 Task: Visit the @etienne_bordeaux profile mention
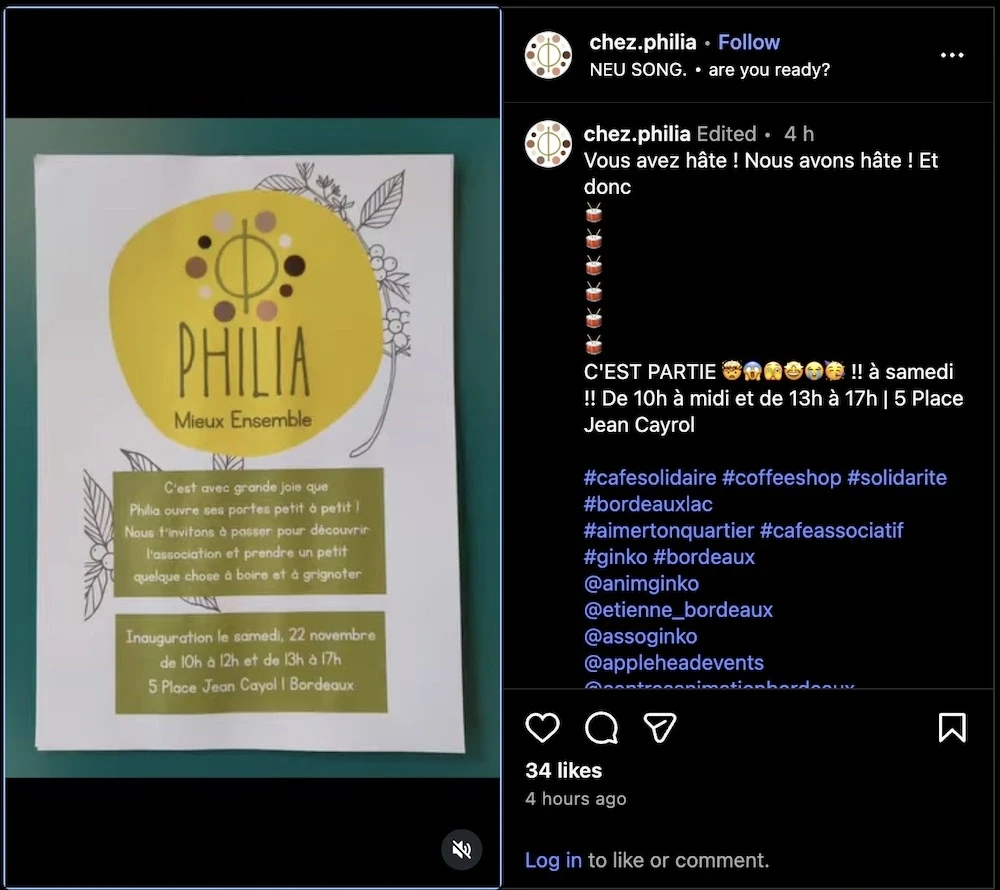pos(678,610)
